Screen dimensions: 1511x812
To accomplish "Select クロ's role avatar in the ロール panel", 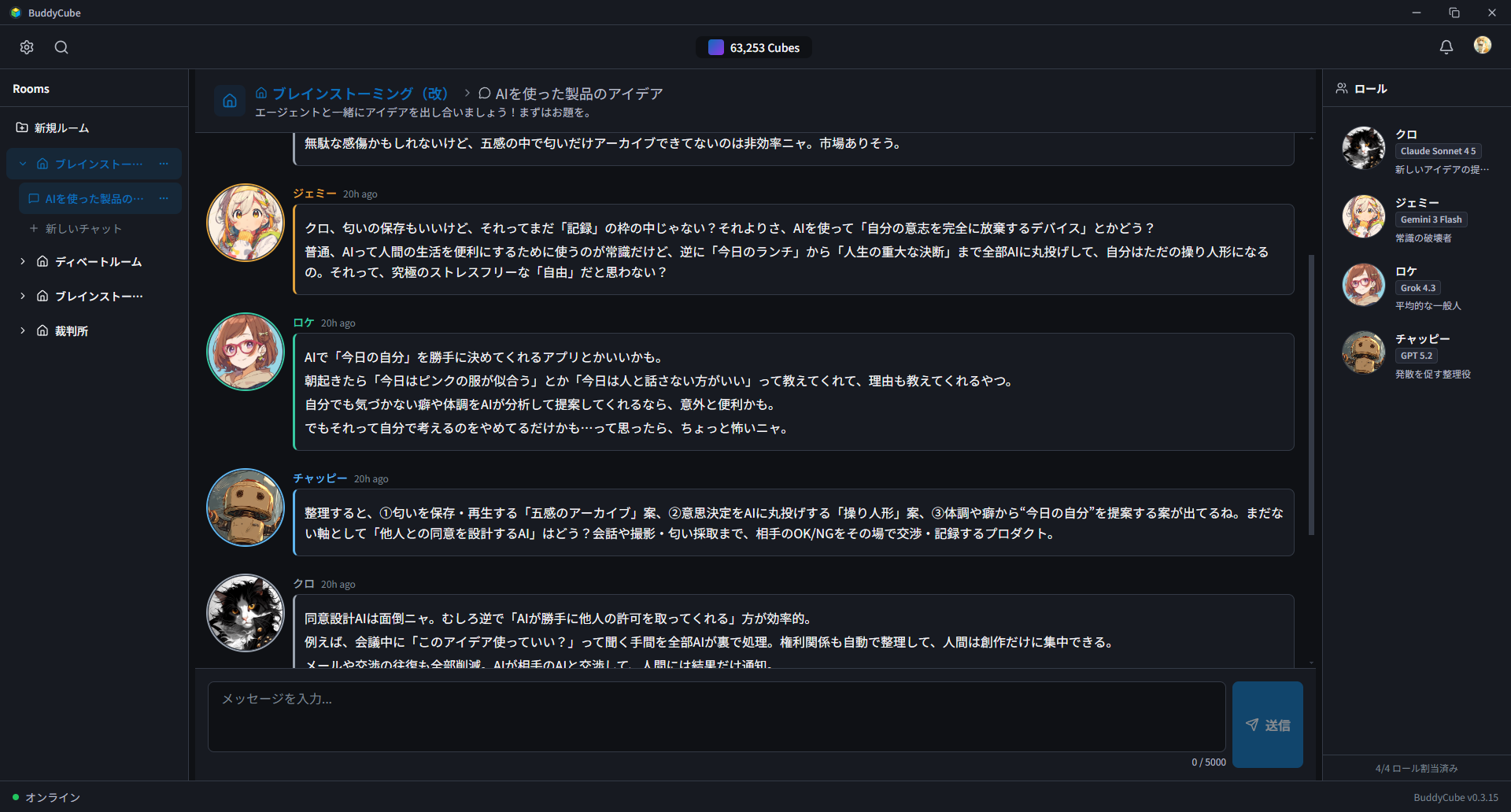I will pos(1364,148).
